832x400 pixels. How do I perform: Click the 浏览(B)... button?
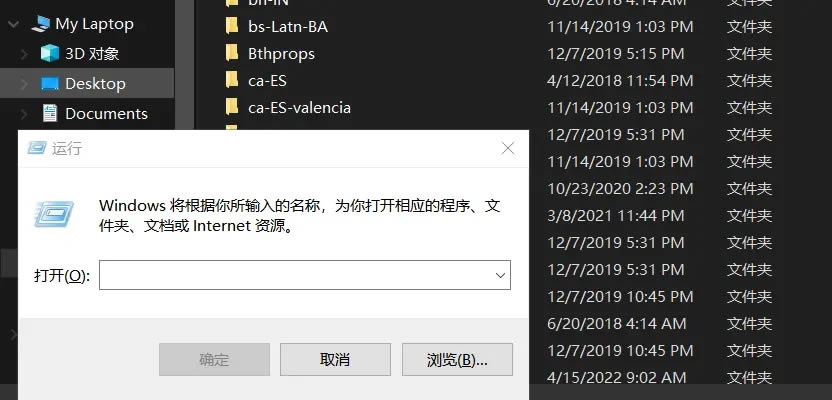457,360
